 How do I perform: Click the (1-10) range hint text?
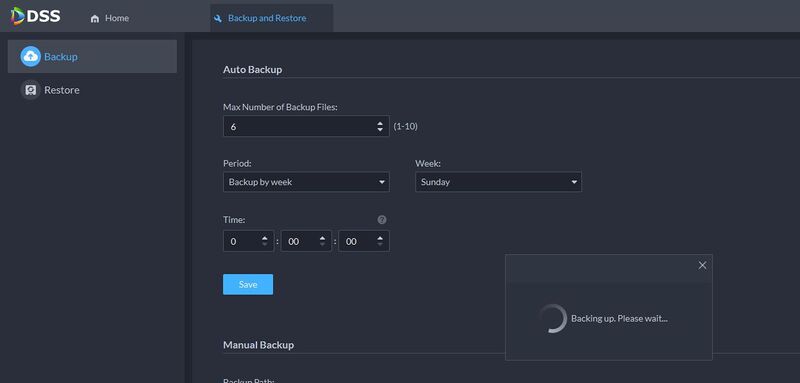coord(406,126)
